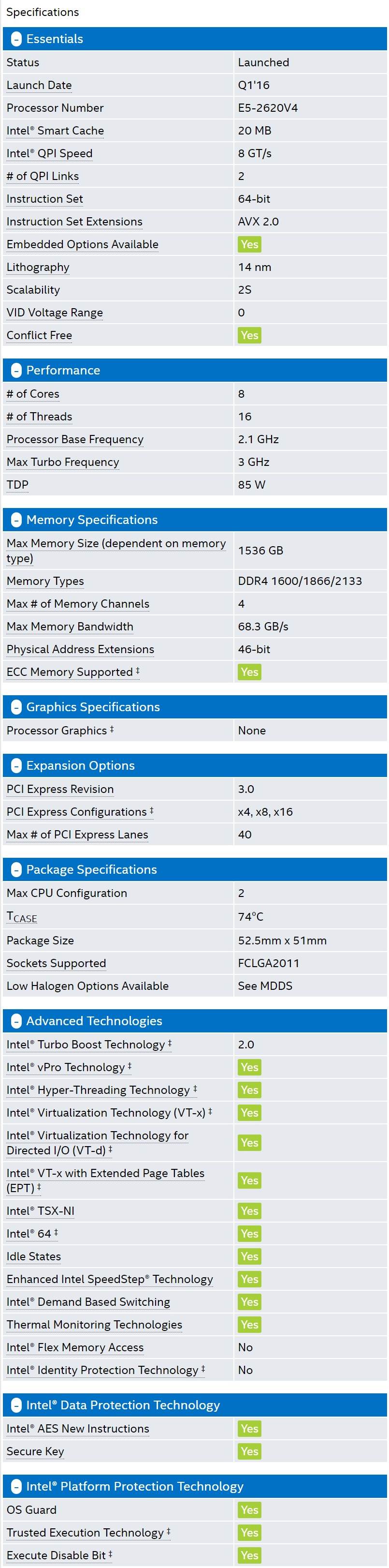
Task: Open the Trusted Execution Technology definition
Action: click(85, 1533)
